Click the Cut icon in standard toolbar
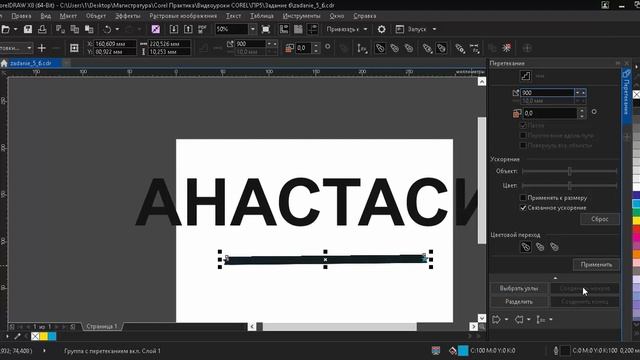 coord(60,29)
